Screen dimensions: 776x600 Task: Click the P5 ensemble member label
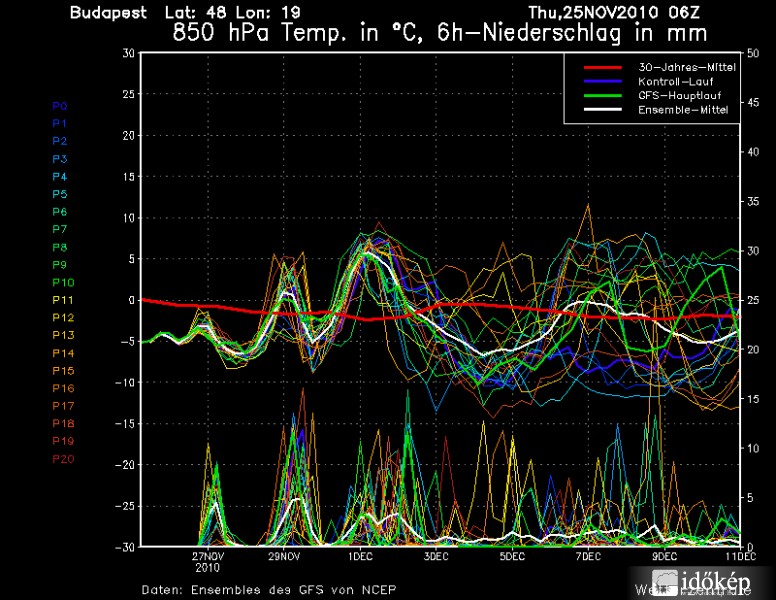(59, 194)
